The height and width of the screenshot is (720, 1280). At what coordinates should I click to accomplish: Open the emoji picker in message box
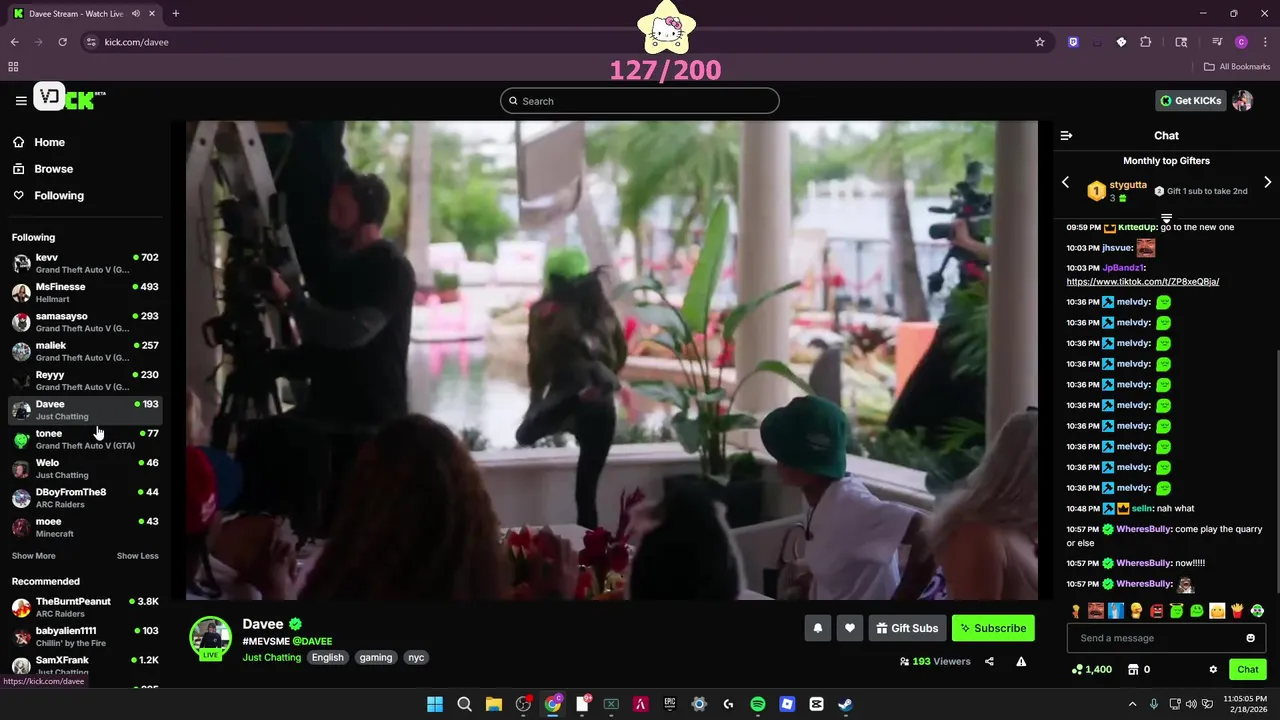[x=1250, y=638]
